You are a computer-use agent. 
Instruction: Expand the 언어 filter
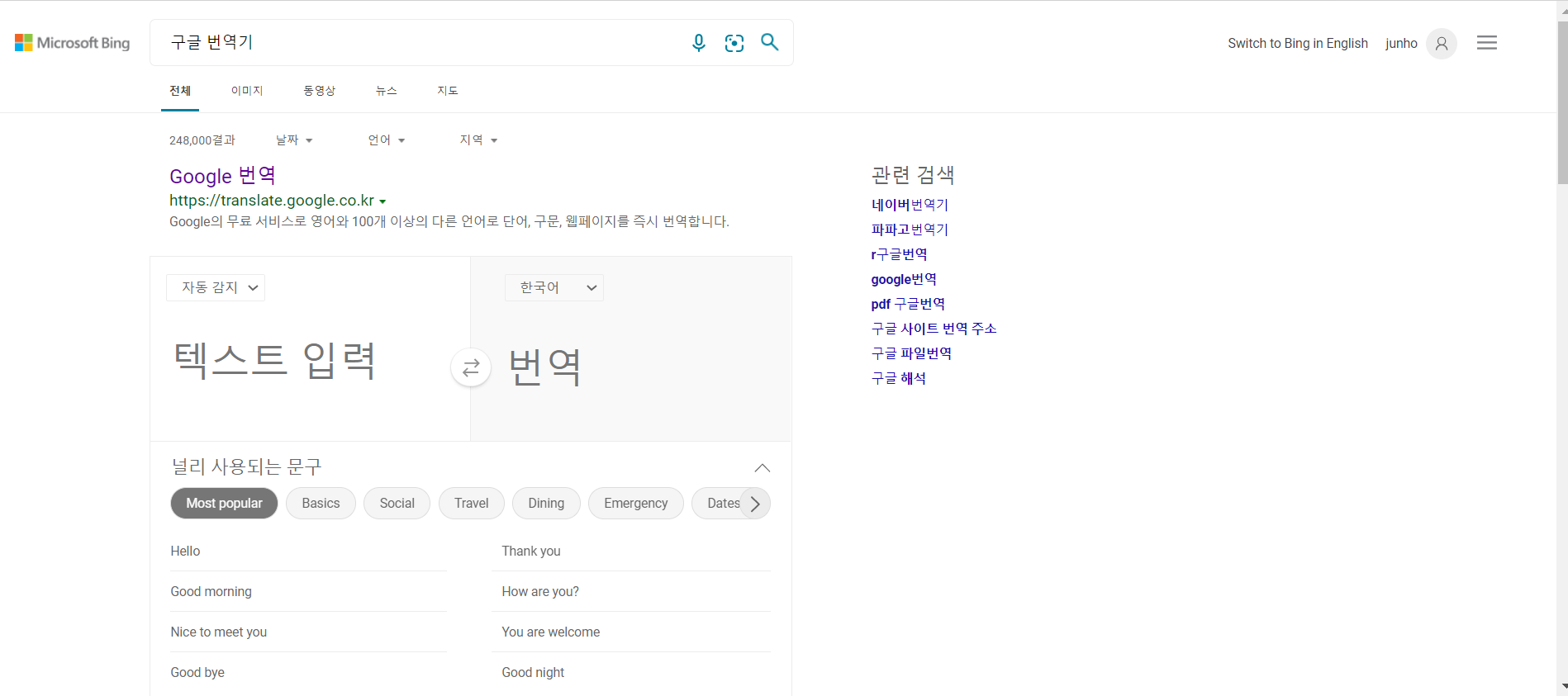387,140
